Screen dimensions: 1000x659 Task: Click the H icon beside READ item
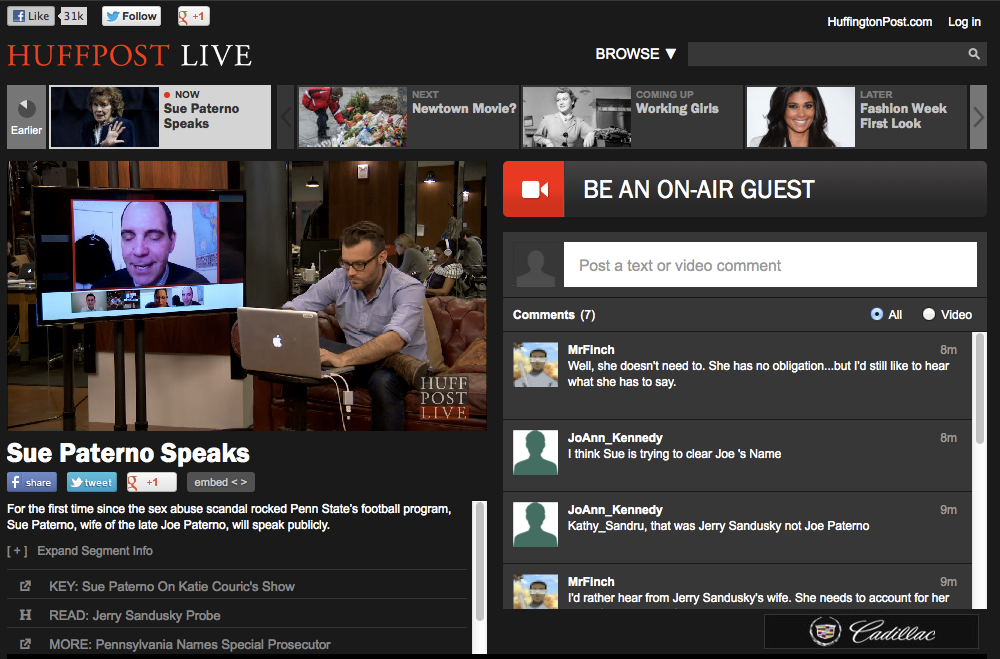pos(26,615)
